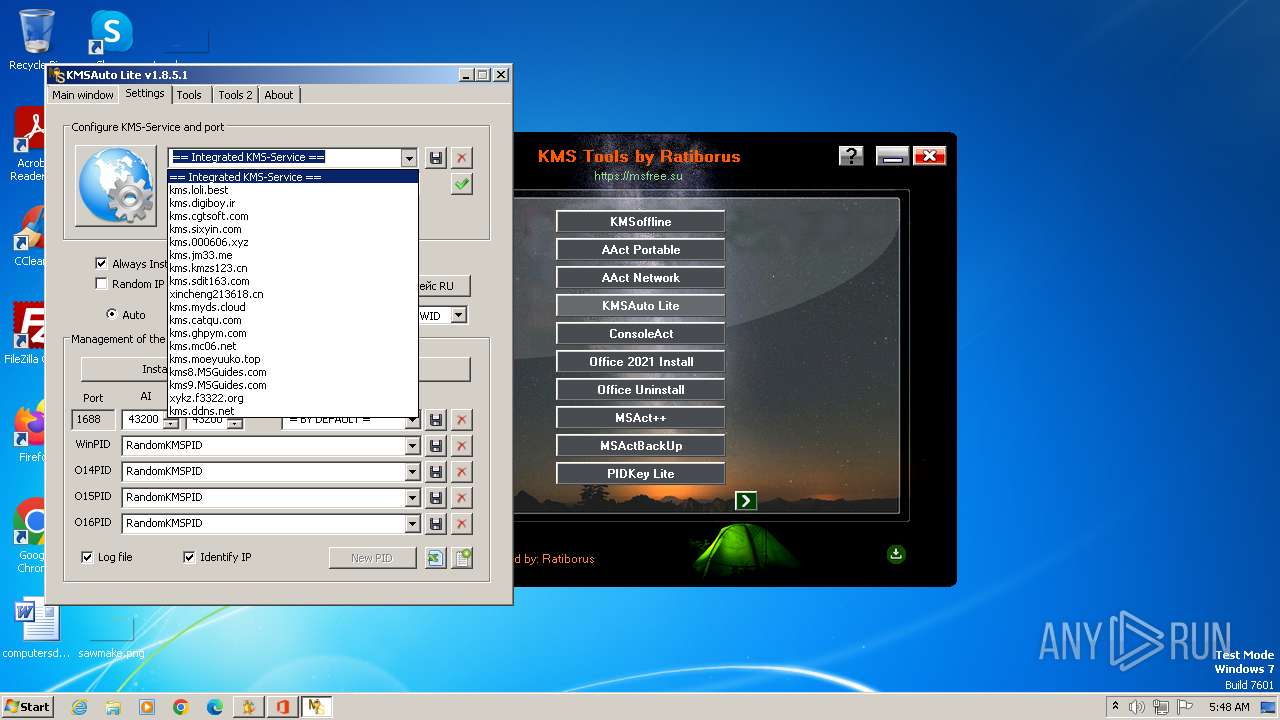Click PIDKey Lite in KMS Tools

coord(641,474)
